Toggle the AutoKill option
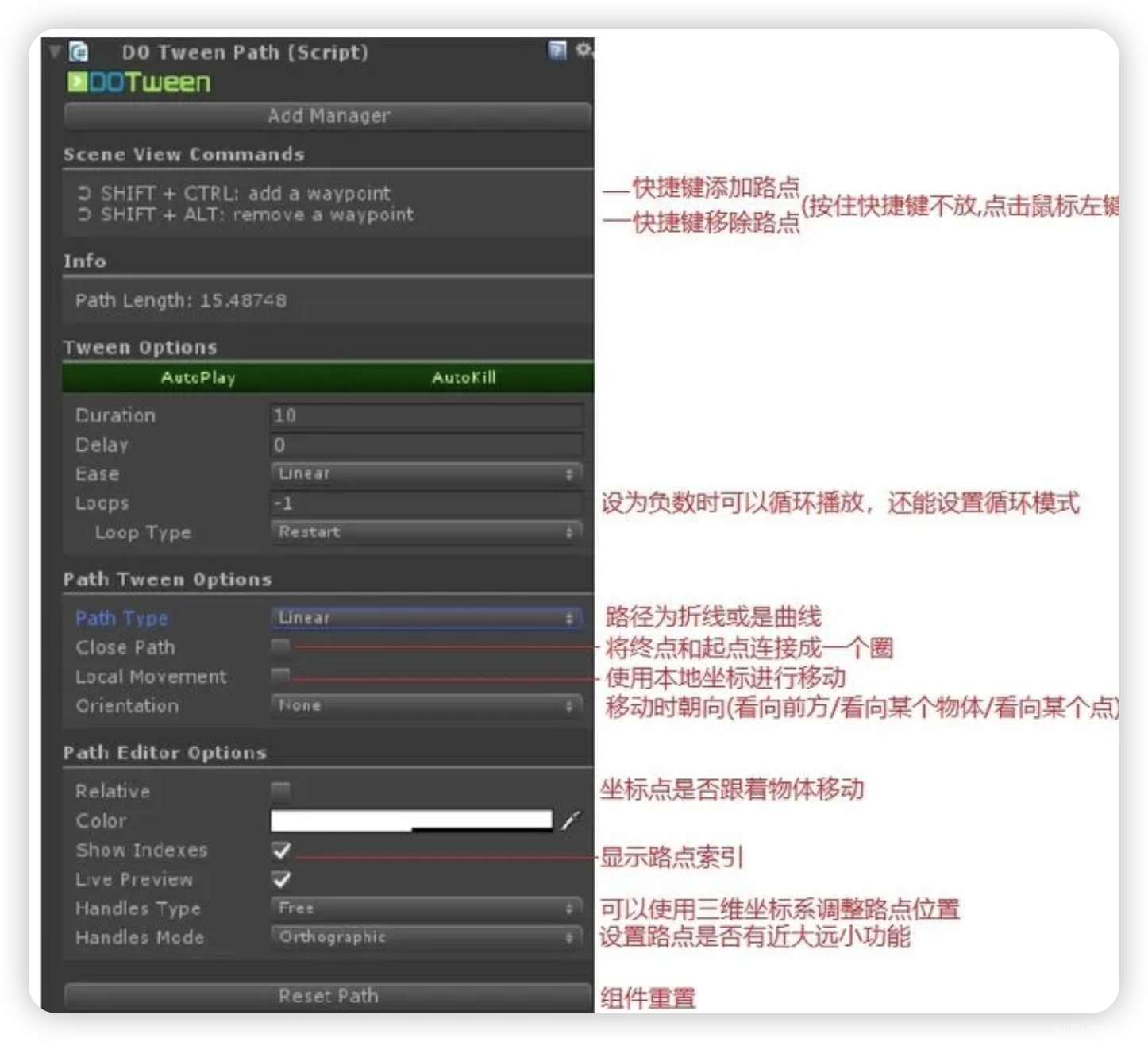Viewport: 1148px width, 1042px height. (x=464, y=377)
